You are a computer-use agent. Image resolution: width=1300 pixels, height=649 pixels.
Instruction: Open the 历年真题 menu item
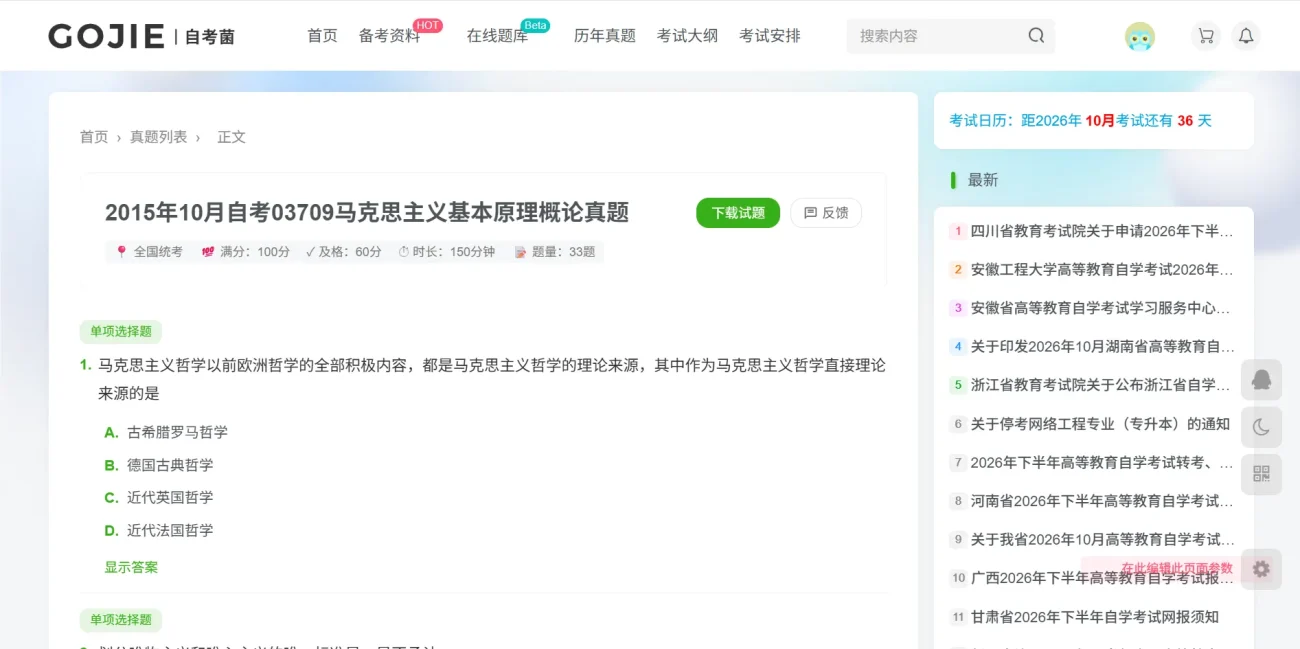coord(605,36)
